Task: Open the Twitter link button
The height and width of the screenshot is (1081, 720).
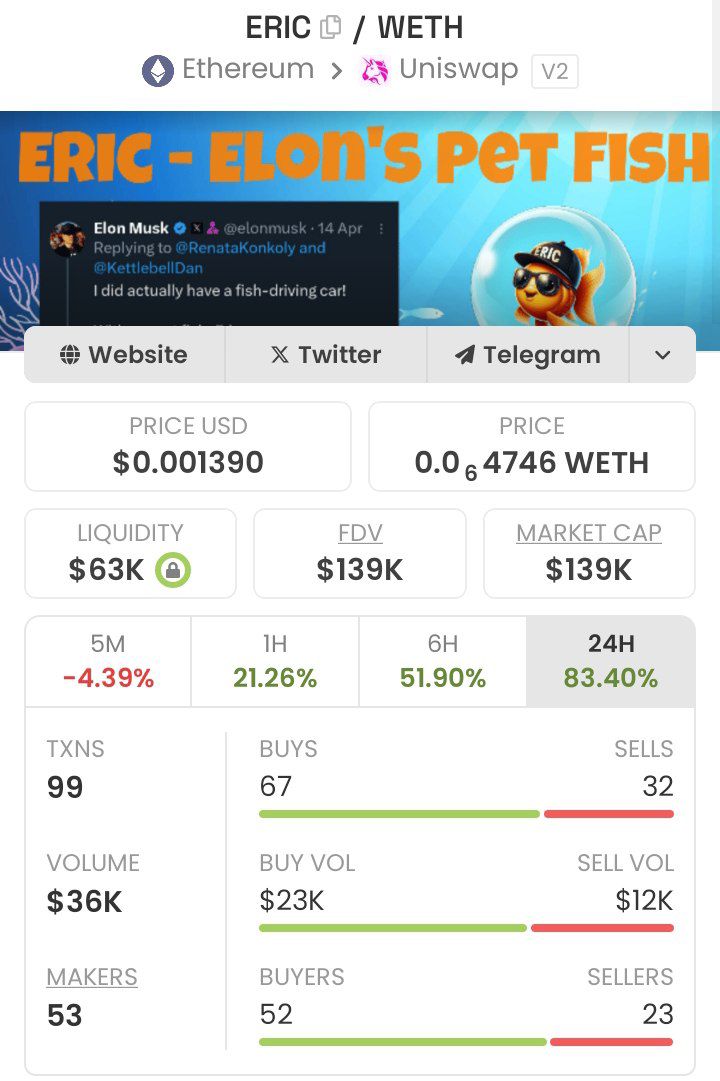Action: pyautogui.click(x=326, y=355)
